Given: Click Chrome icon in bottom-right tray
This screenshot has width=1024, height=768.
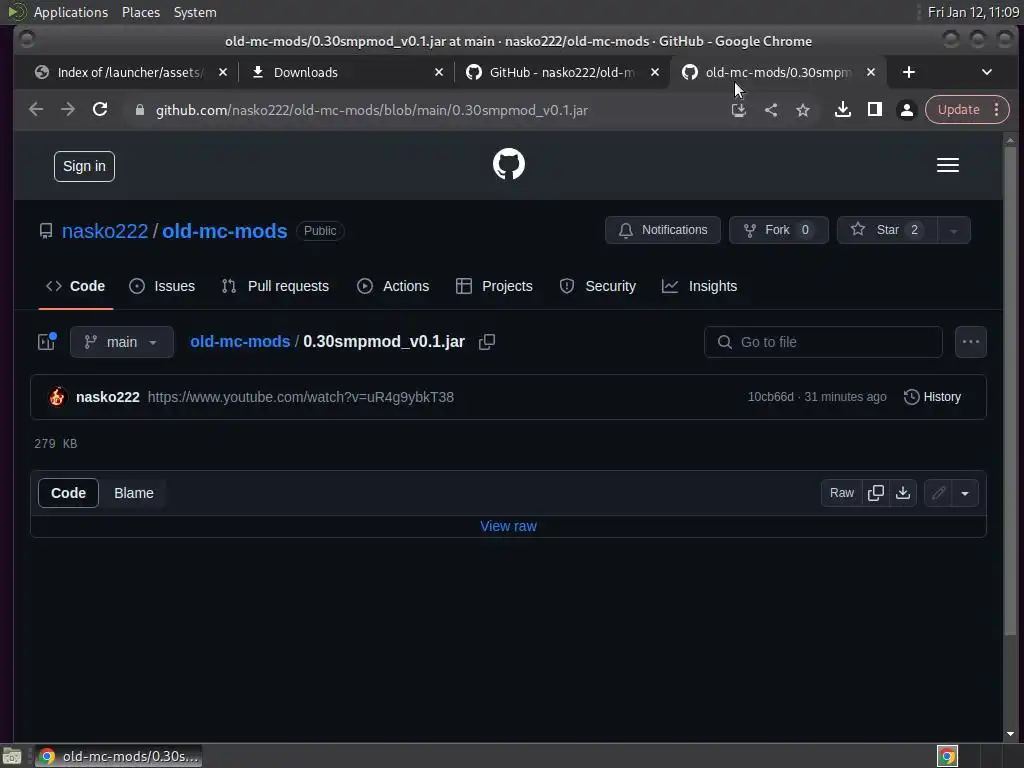Looking at the screenshot, I should [947, 756].
